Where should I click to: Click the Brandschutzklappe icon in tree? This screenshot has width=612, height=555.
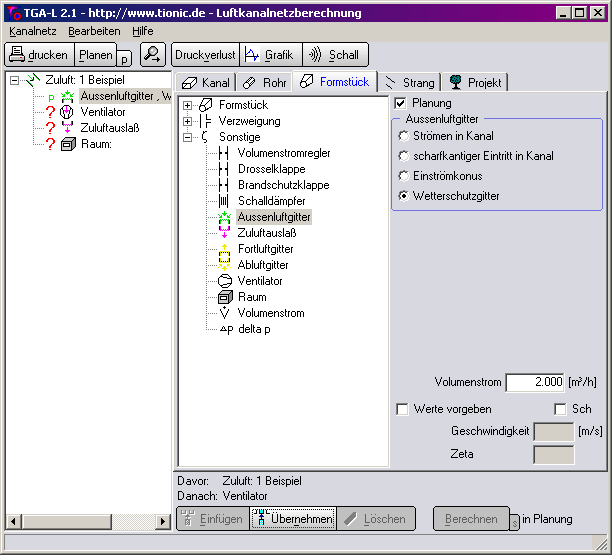click(224, 185)
